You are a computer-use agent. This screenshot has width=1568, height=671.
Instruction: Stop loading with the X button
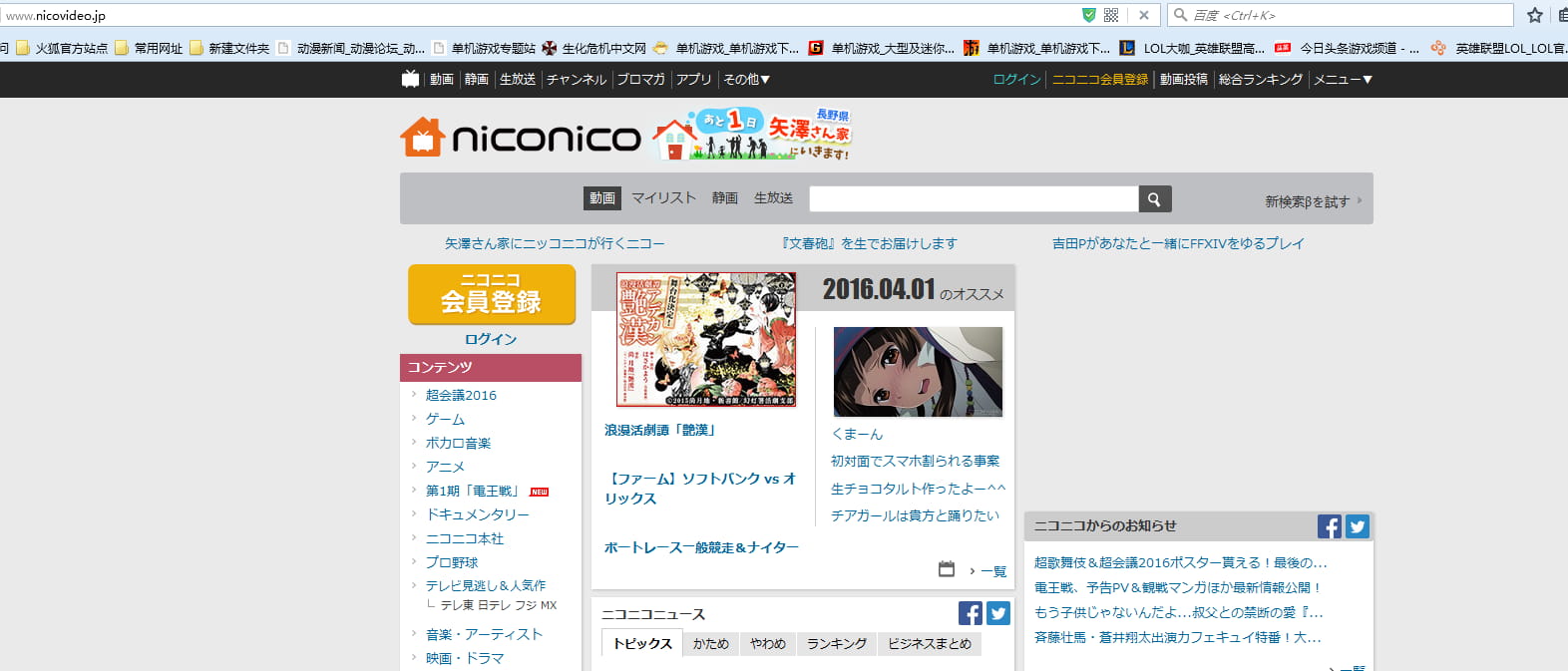pos(1144,15)
